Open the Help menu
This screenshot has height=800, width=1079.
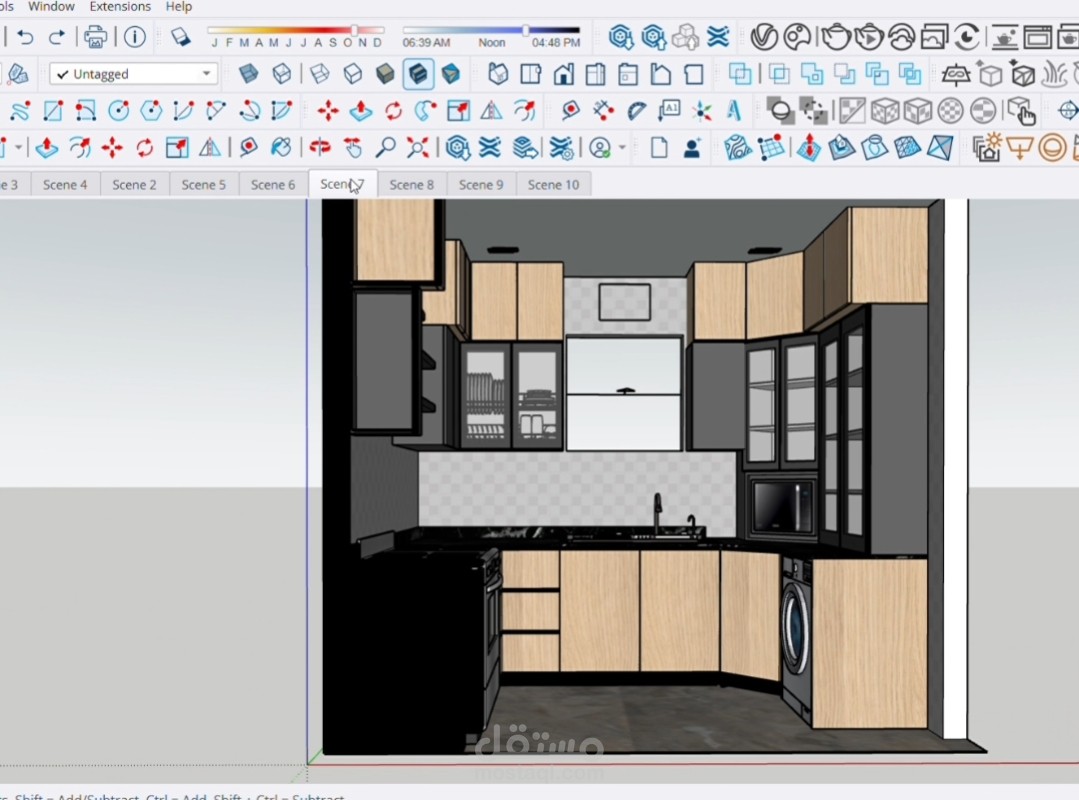[179, 6]
